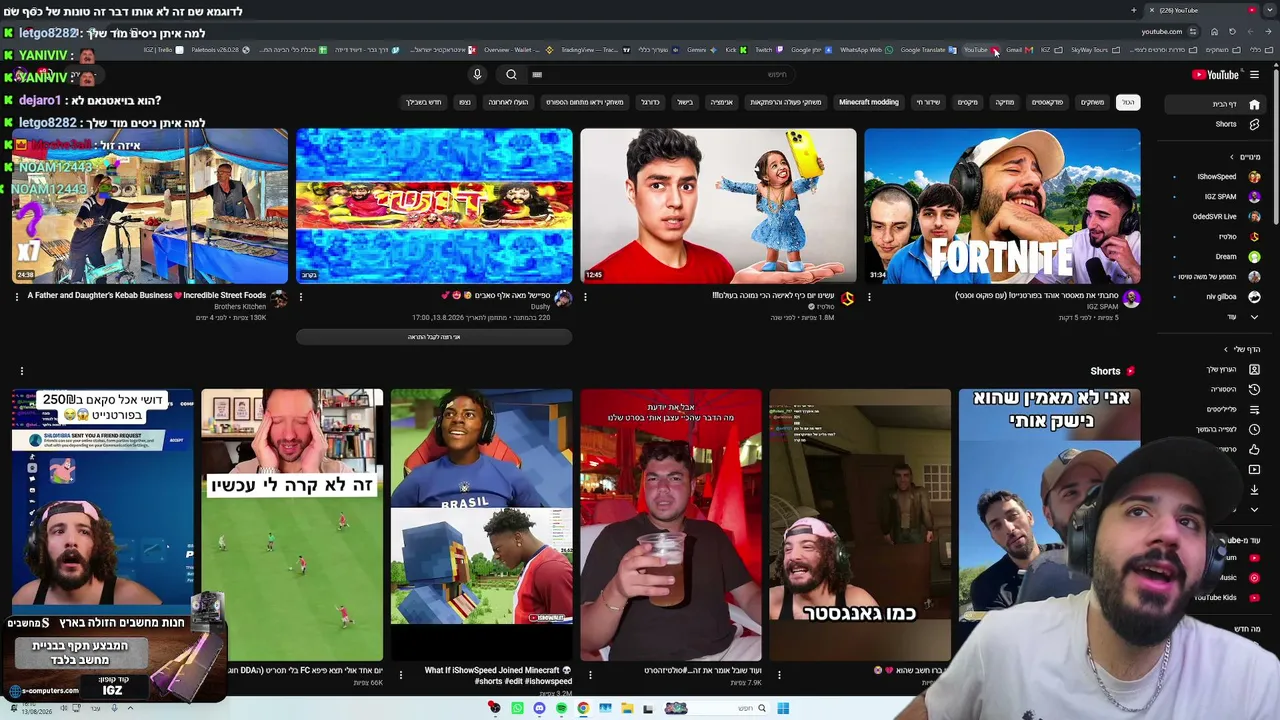Reload the page with the browser refresh icon
Screen dimensions: 1280x720
pyautogui.click(x=1232, y=31)
